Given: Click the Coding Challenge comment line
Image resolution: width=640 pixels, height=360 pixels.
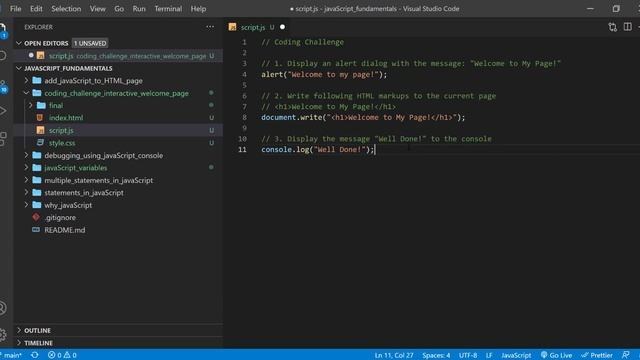Looking at the screenshot, I should (302, 42).
